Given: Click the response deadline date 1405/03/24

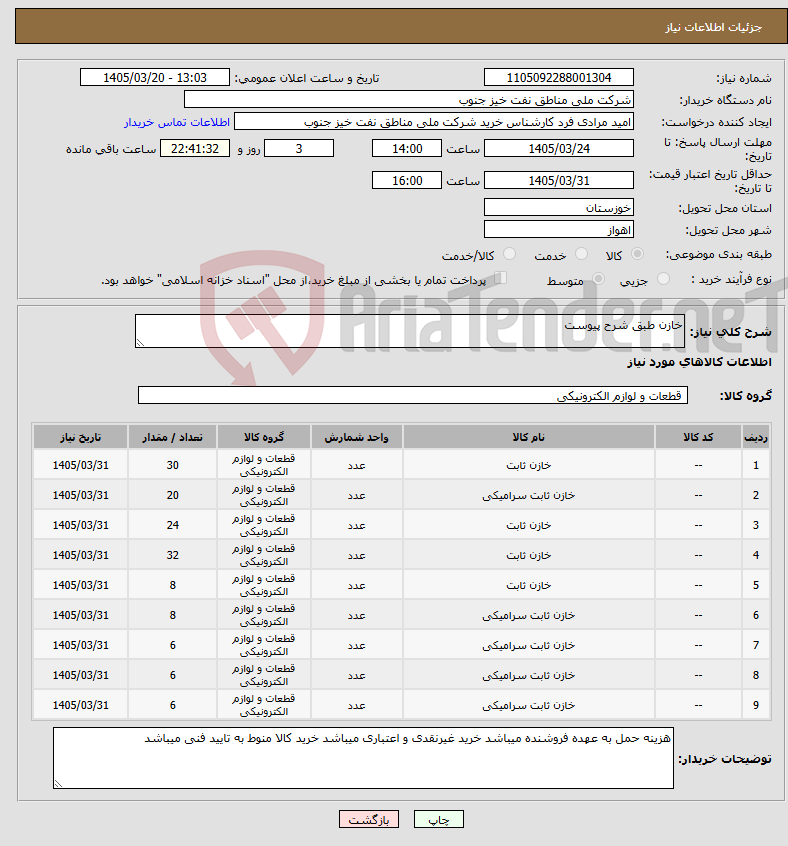Looking at the screenshot, I should [x=559, y=148].
